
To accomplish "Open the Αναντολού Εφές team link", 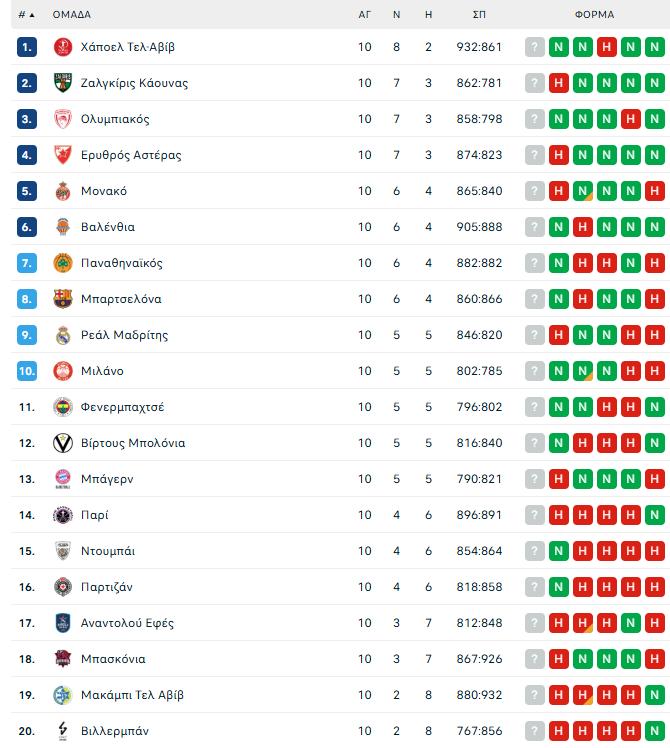I will tap(127, 623).
